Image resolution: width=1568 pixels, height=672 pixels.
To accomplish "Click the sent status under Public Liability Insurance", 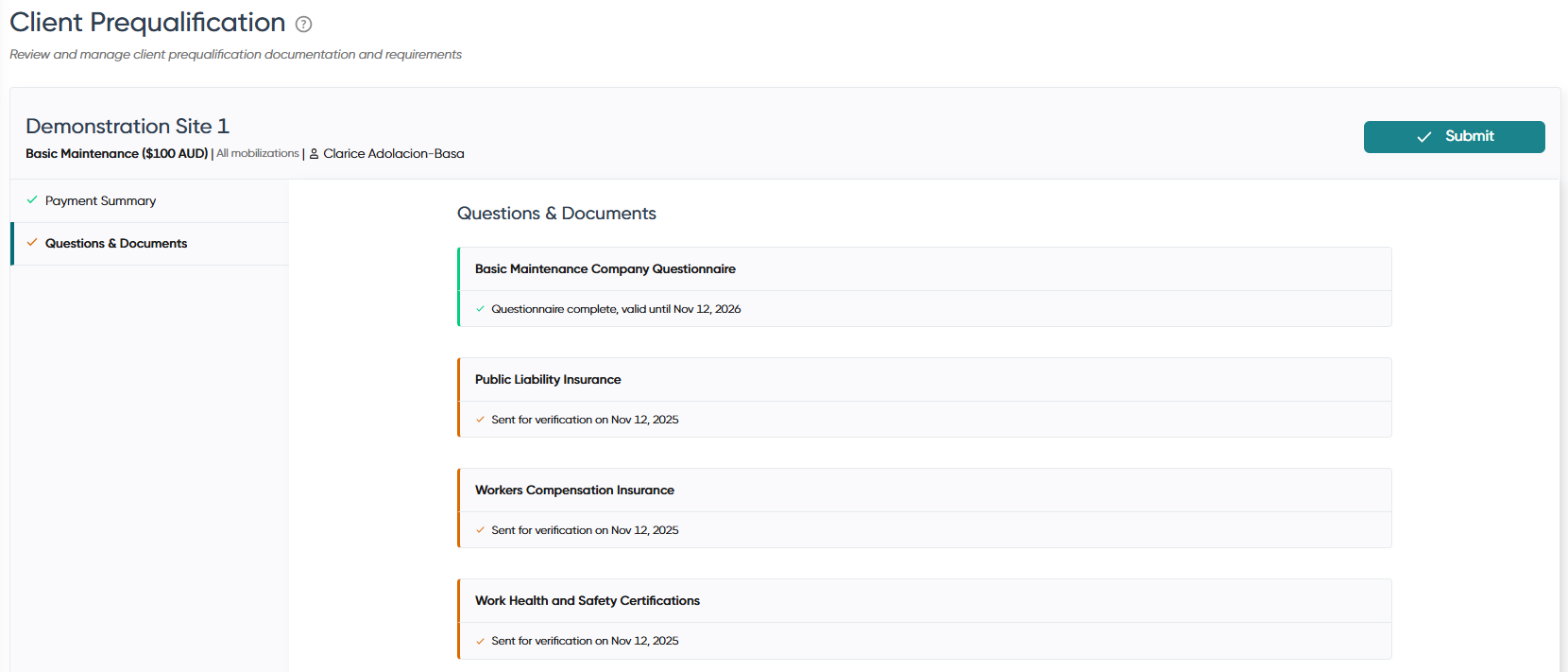I will [585, 420].
